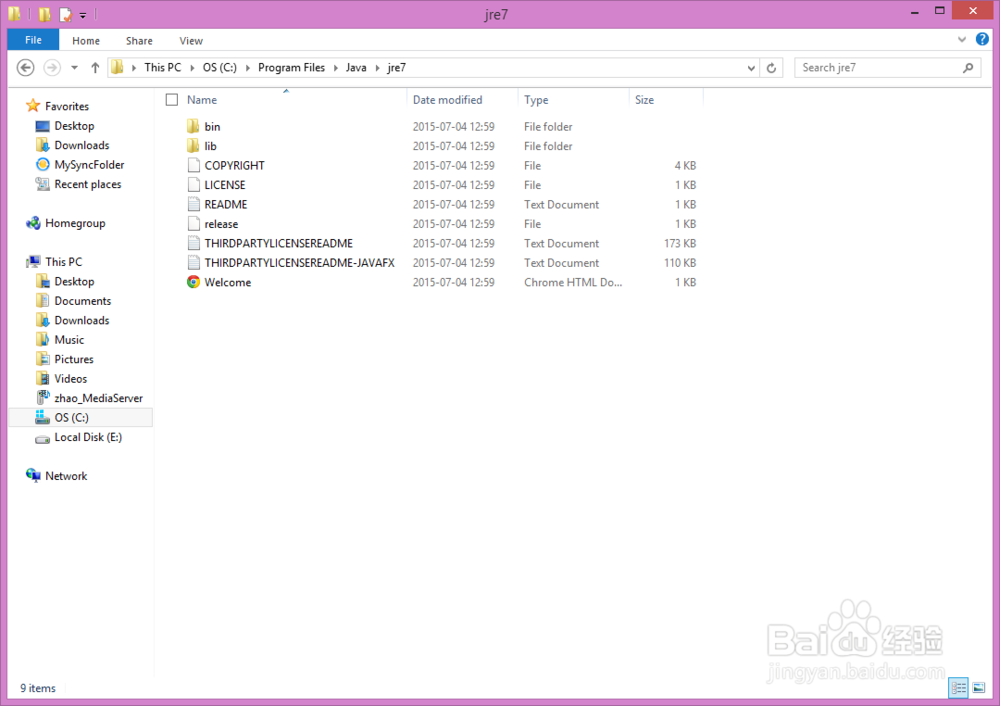Viewport: 1000px width, 706px height.
Task: Select the THIRDPARTYLICENSEREADME-JAVAFX file name
Action: pyautogui.click(x=300, y=263)
